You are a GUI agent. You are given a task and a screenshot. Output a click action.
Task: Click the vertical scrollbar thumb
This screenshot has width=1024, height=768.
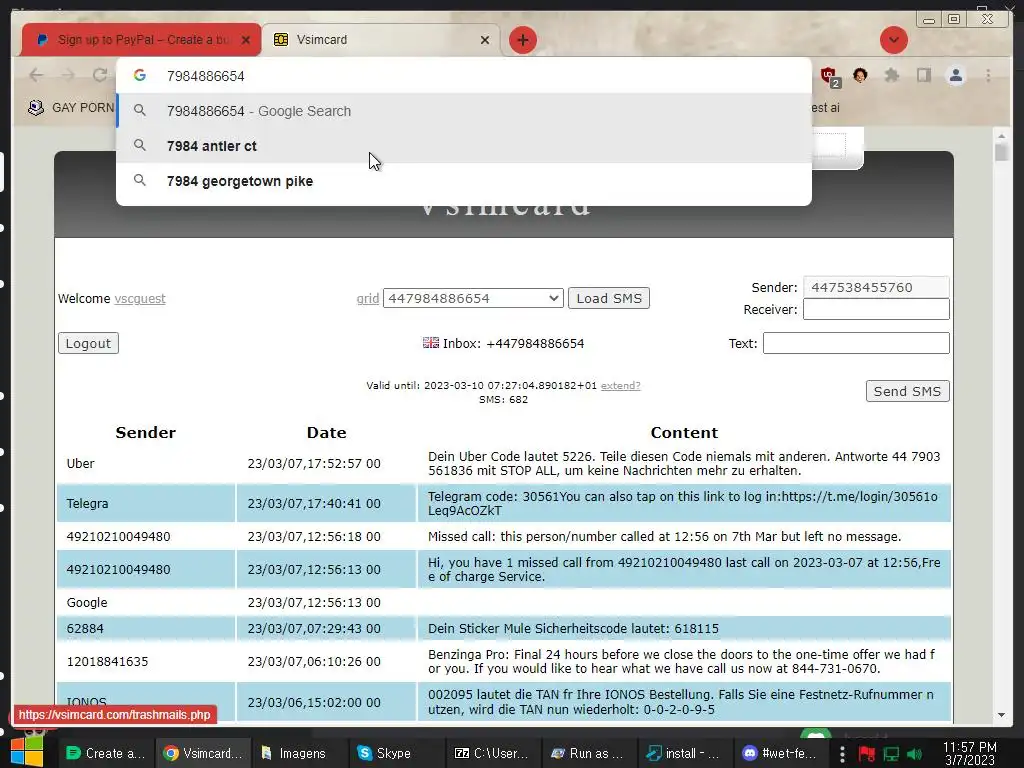(1001, 152)
